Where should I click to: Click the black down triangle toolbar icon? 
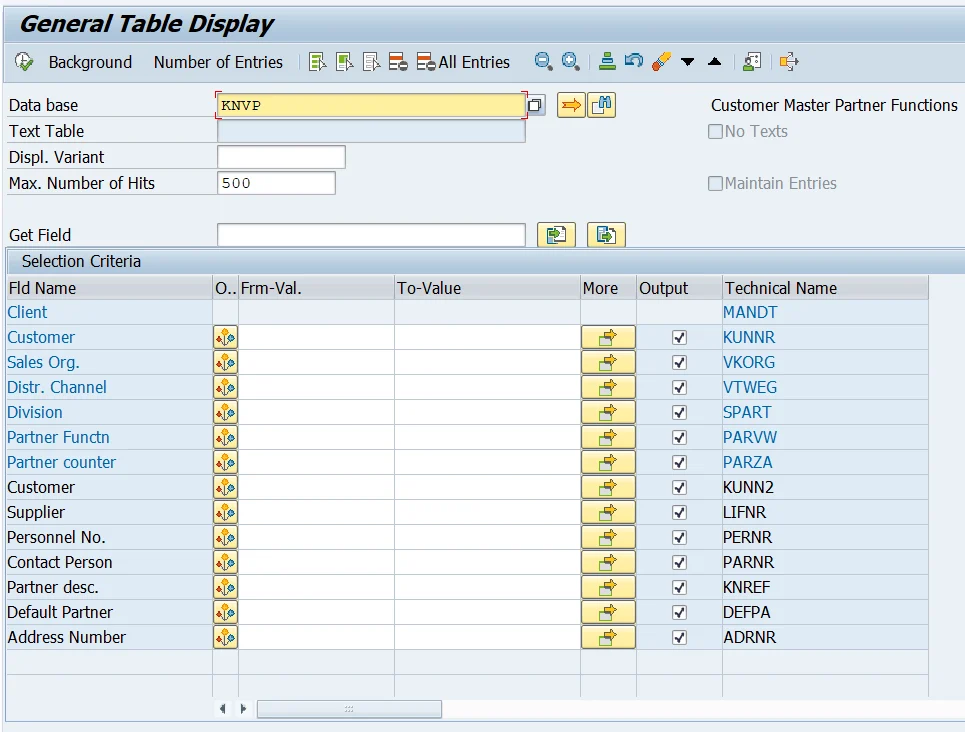point(687,62)
